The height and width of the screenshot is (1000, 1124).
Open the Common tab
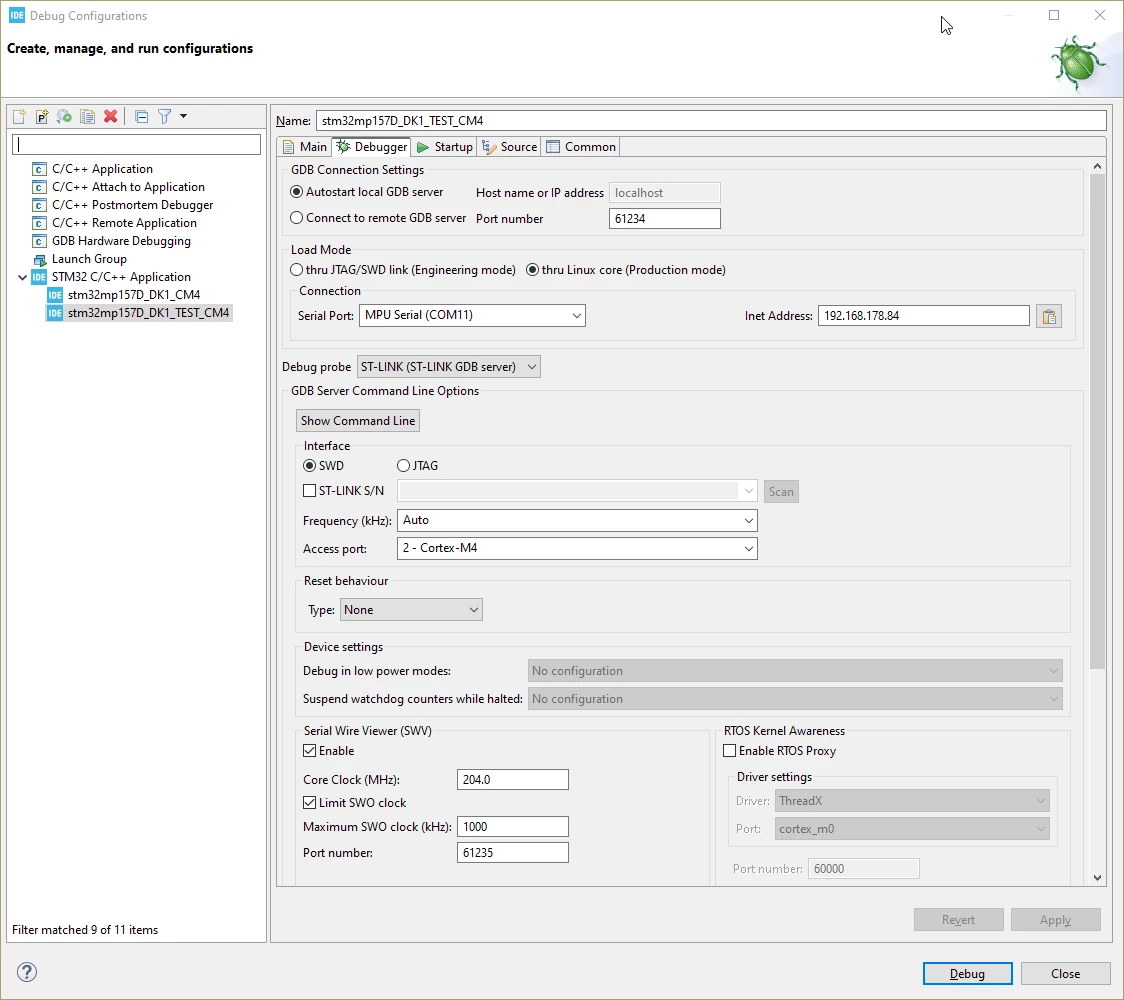point(581,147)
